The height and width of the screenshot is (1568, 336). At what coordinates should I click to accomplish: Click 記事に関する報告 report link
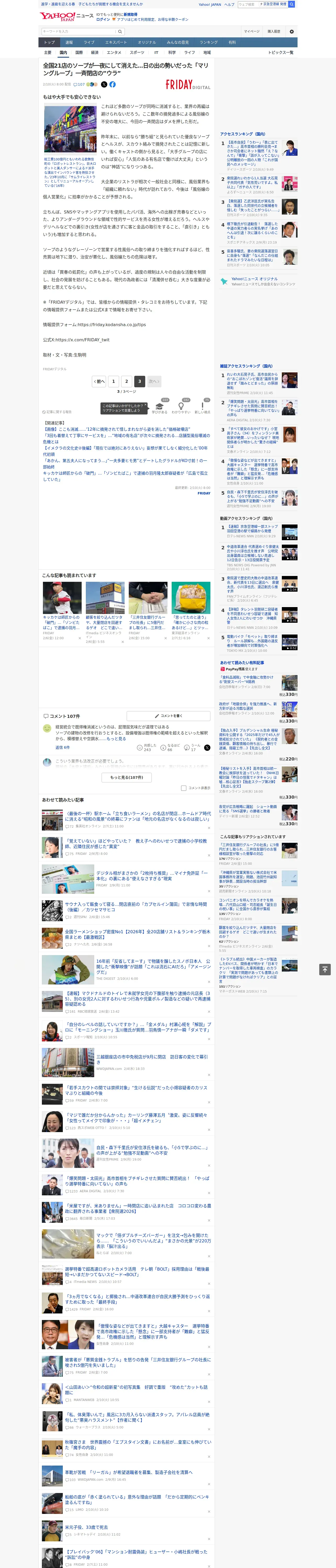click(57, 412)
